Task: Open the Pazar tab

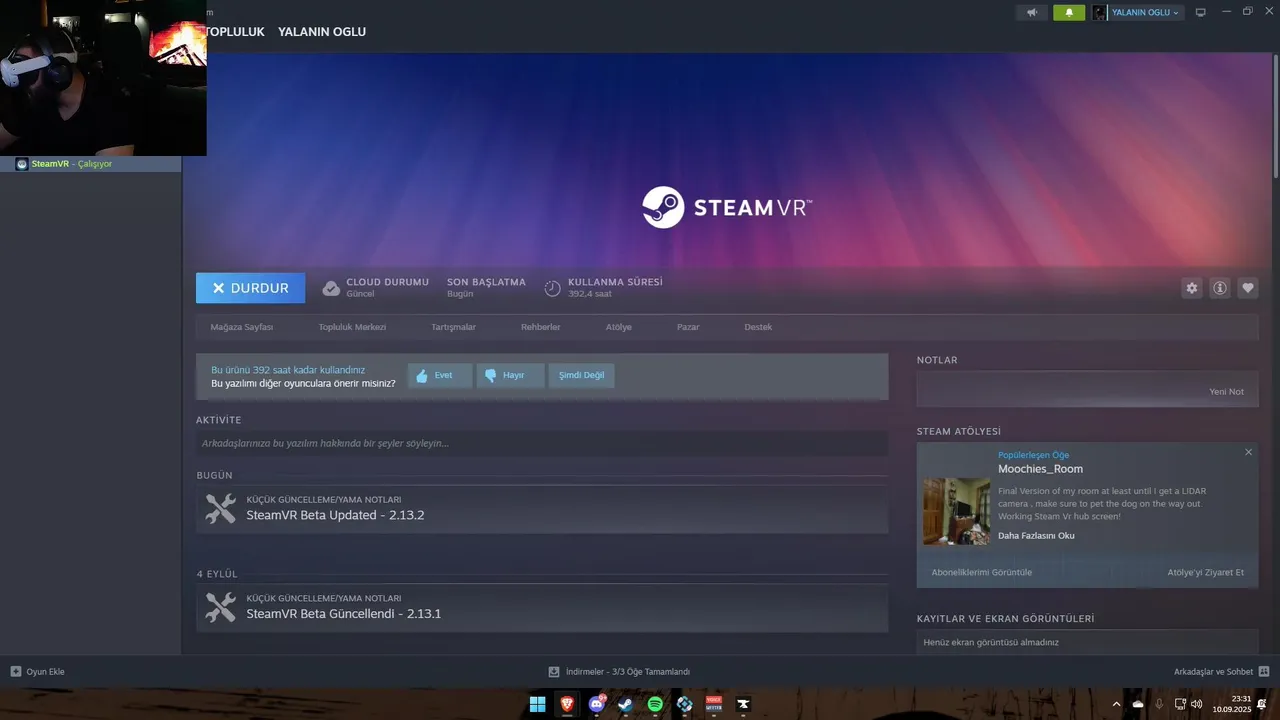Action: point(688,327)
